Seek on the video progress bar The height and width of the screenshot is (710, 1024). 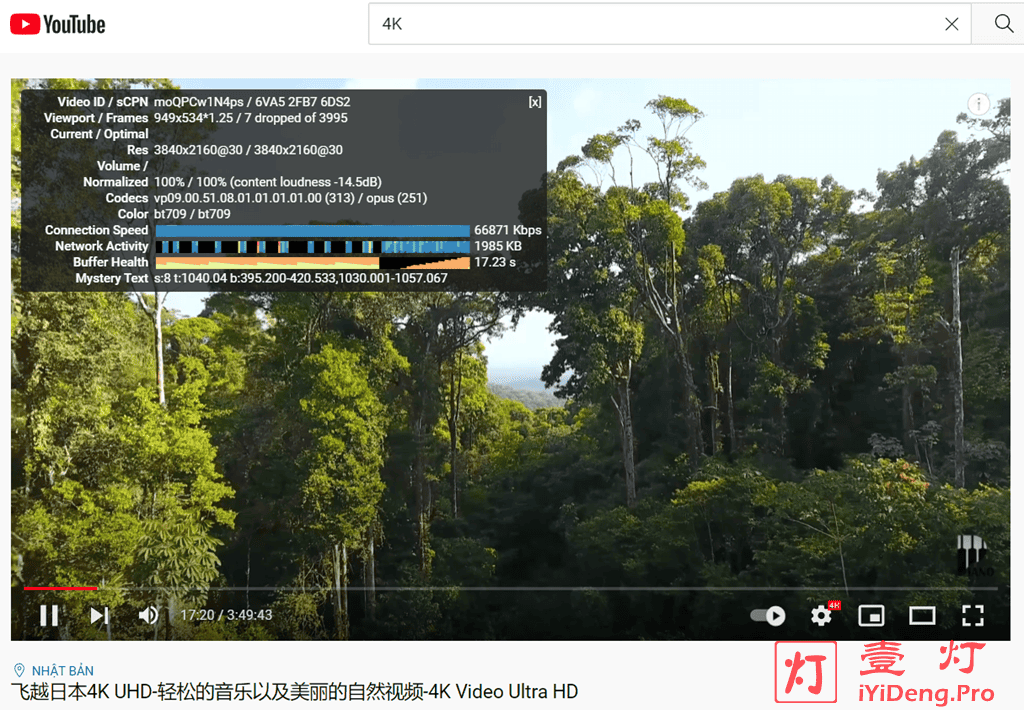[511, 589]
